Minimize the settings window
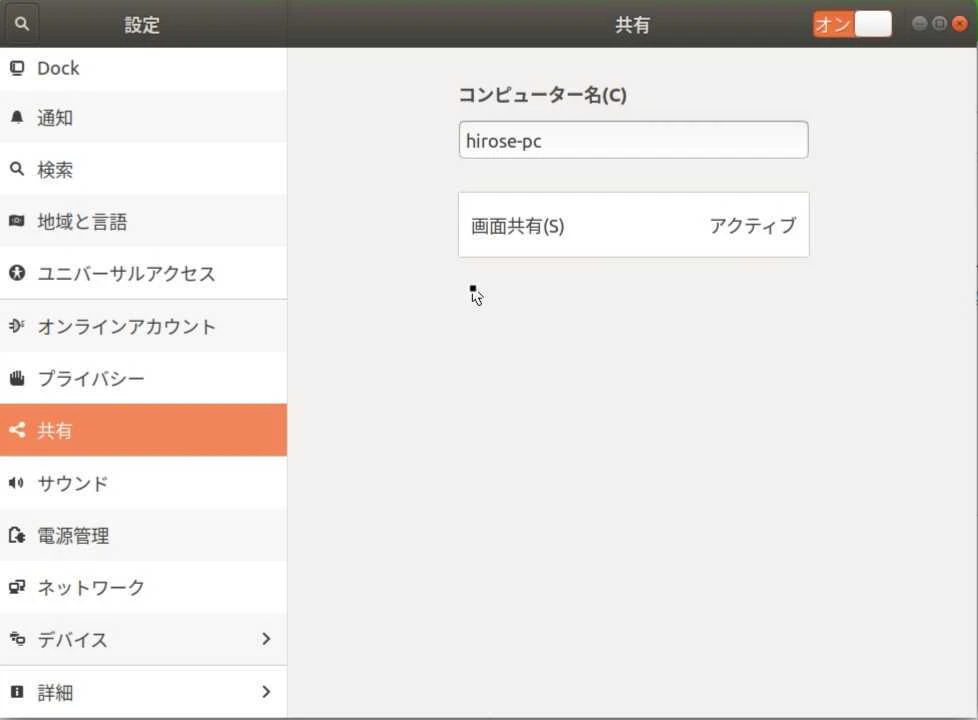Viewport: 978px width, 720px height. point(919,24)
